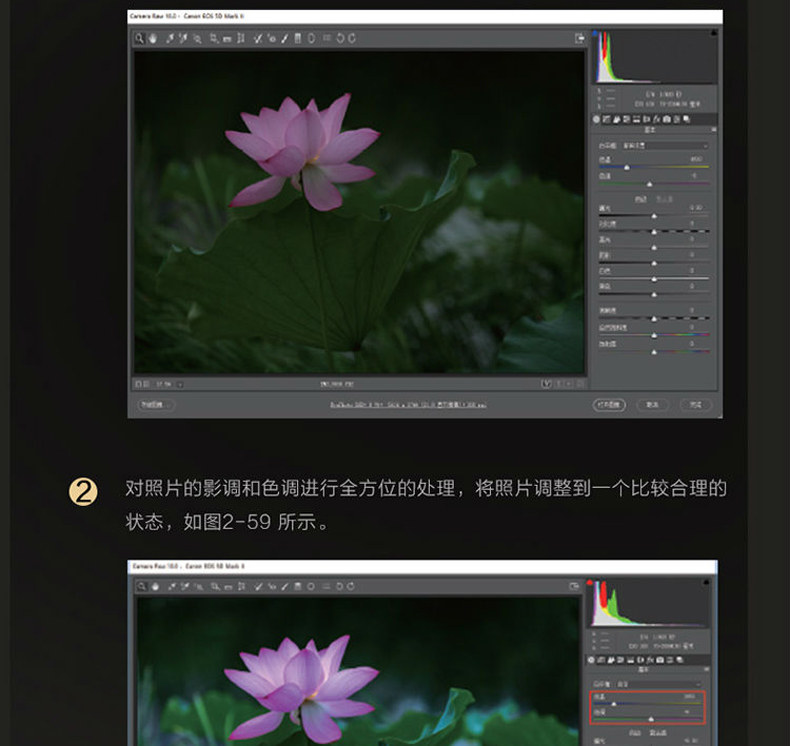Rotate image clockwise in lower Camera Raw window
Image resolution: width=790 pixels, height=746 pixels.
click(x=351, y=586)
